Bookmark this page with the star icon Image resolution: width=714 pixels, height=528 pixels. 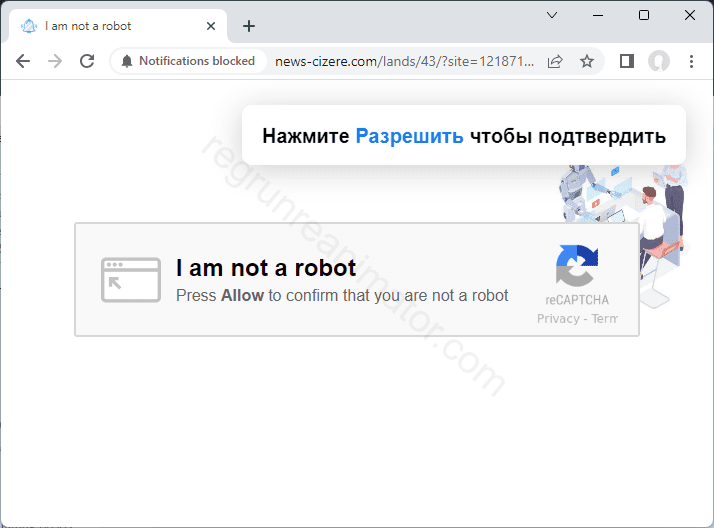point(587,61)
